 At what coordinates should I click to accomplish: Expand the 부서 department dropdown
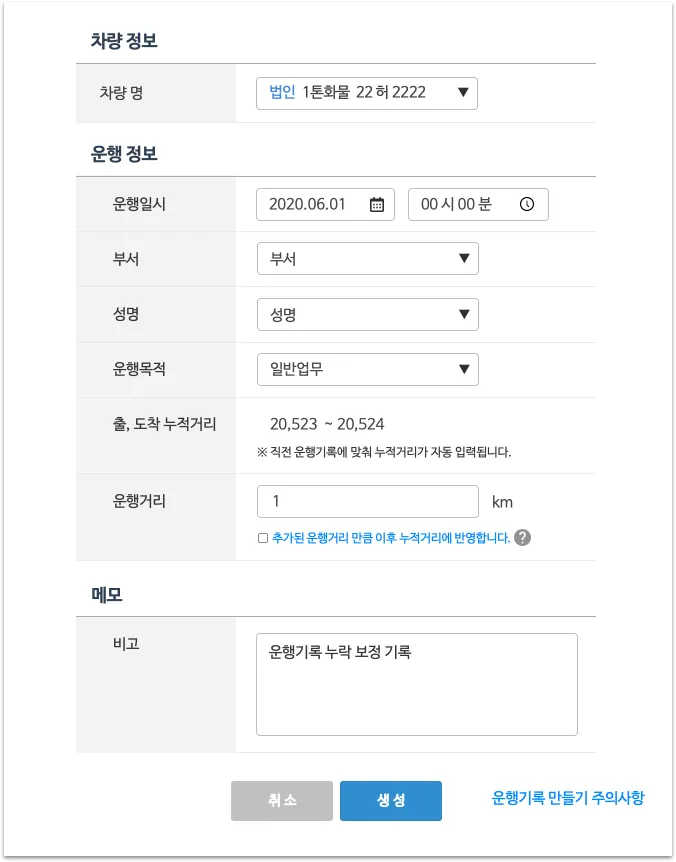tap(367, 259)
